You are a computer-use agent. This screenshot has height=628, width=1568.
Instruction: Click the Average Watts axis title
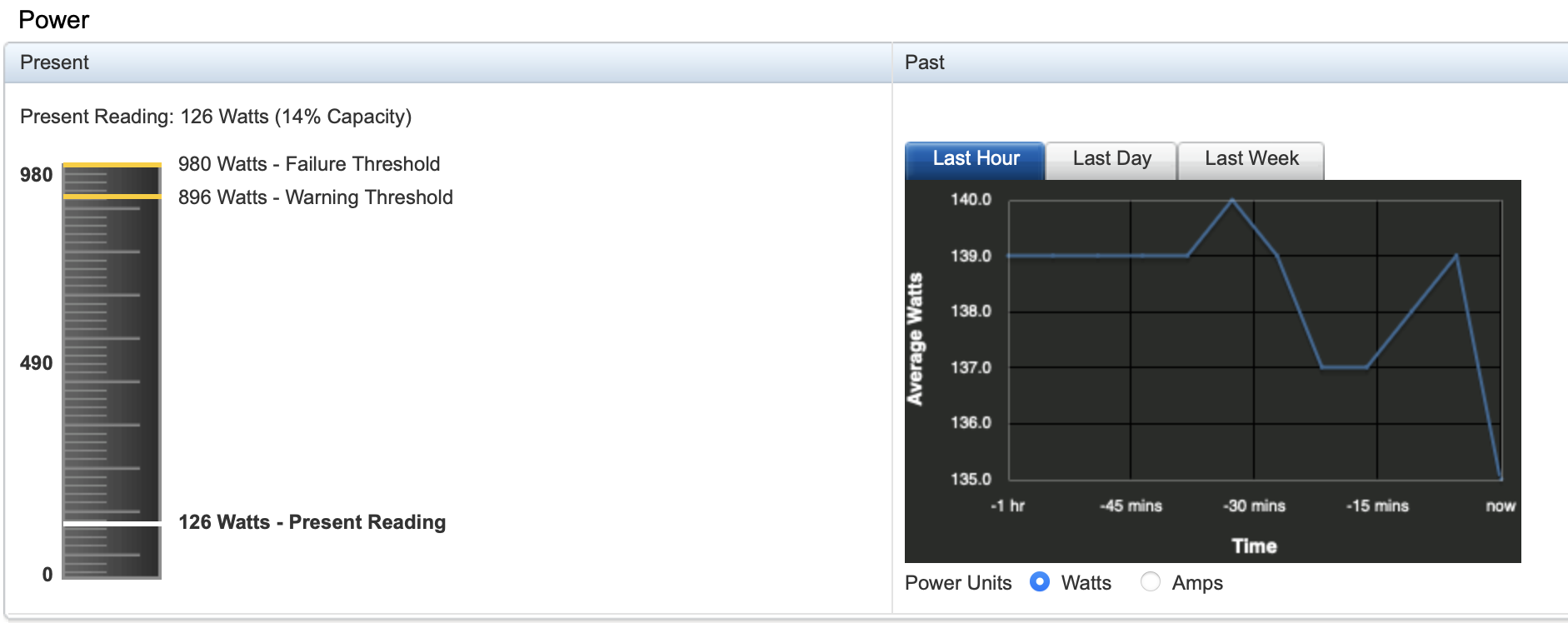coord(916,339)
